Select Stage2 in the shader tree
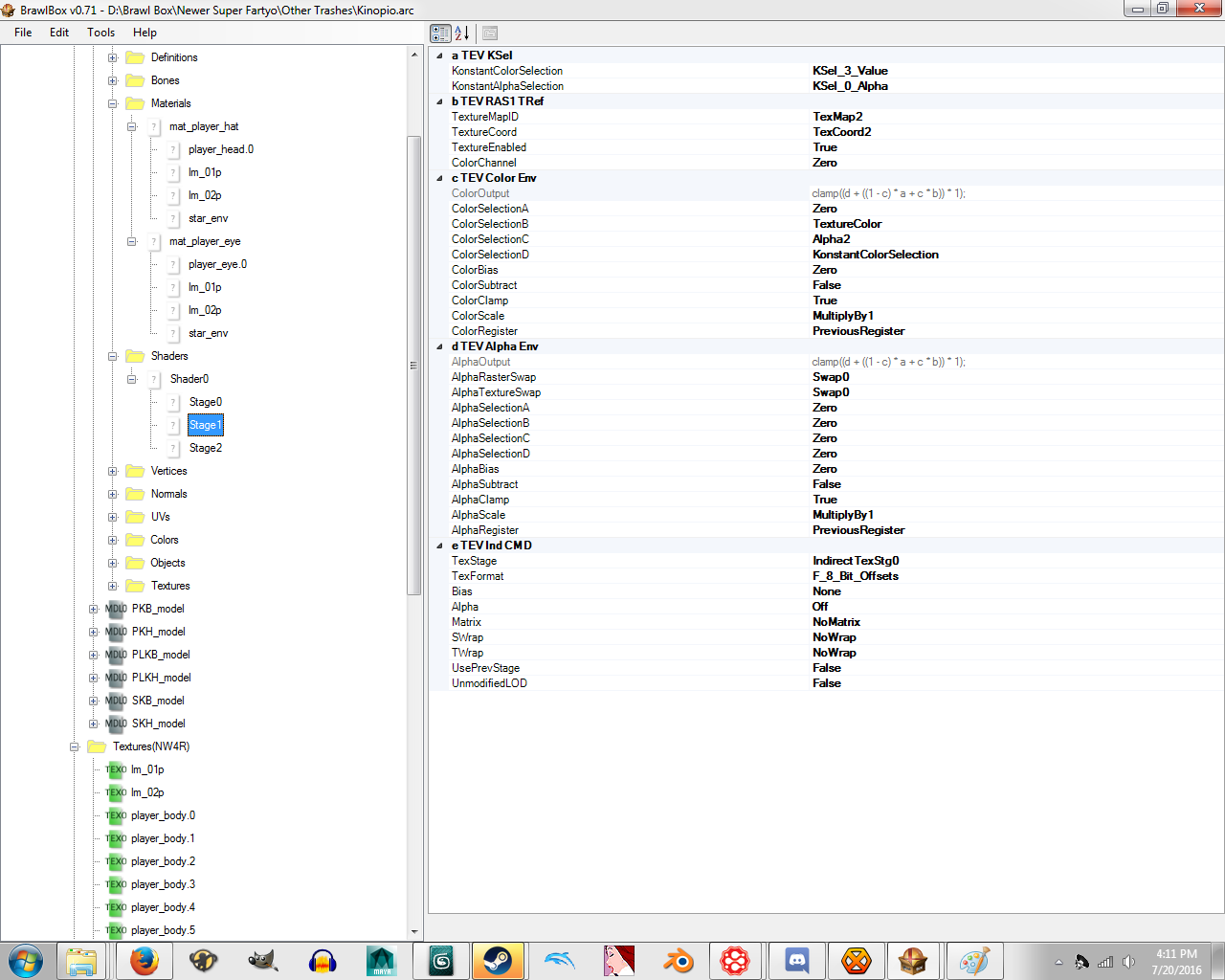1225x980 pixels. pyautogui.click(x=205, y=448)
